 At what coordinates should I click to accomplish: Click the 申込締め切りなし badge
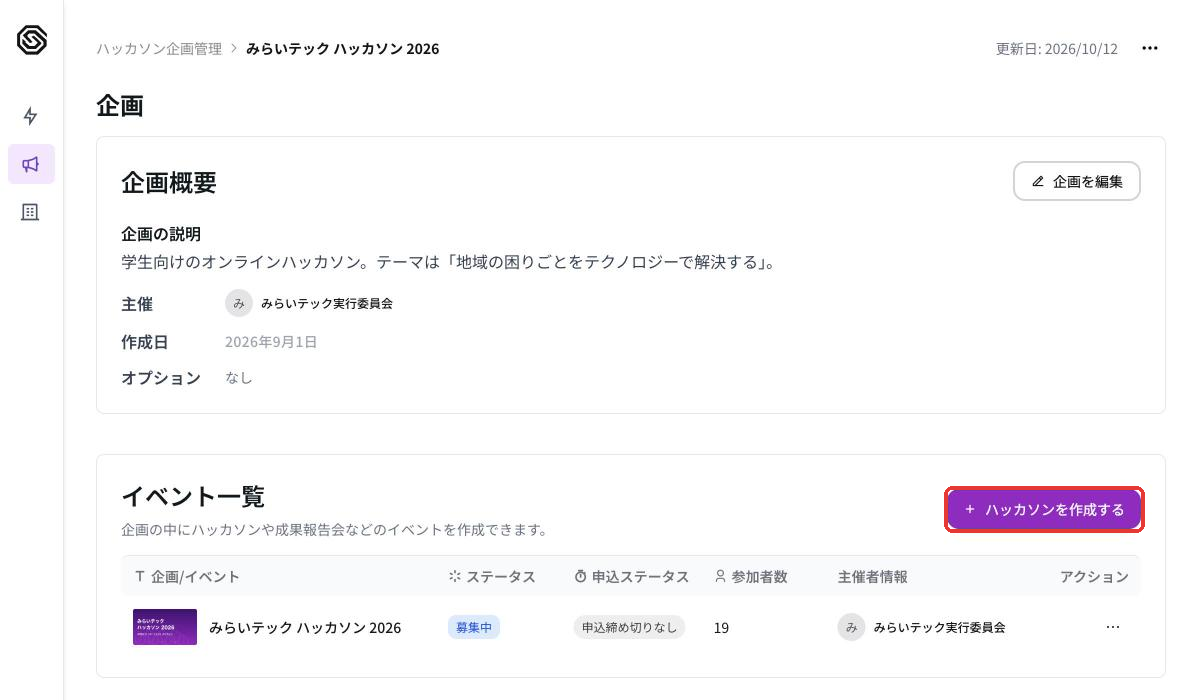(630, 627)
